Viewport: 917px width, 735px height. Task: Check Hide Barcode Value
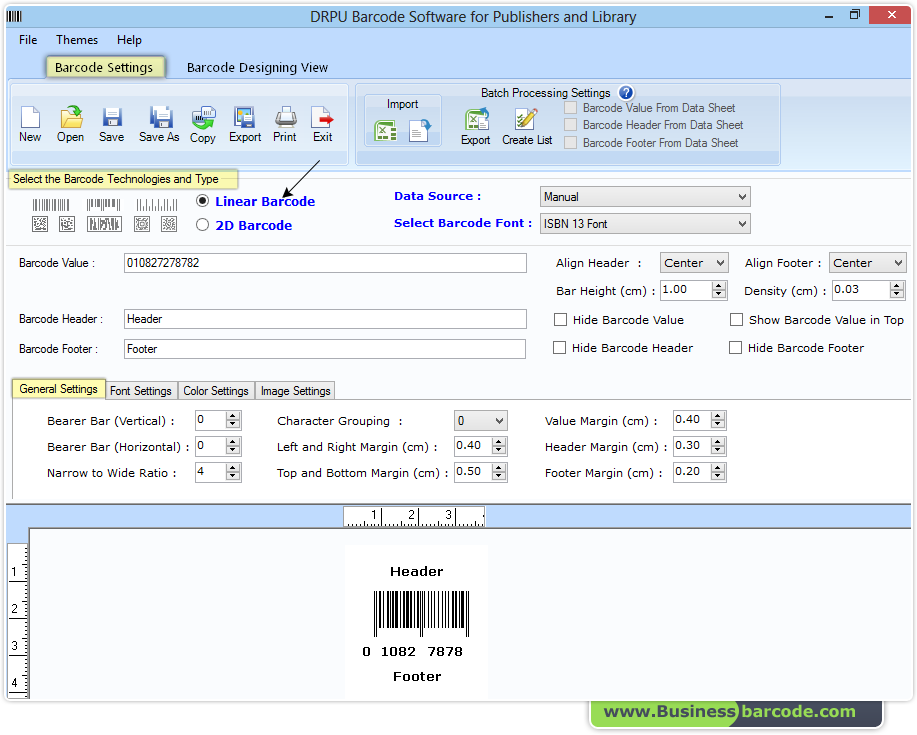[560, 319]
